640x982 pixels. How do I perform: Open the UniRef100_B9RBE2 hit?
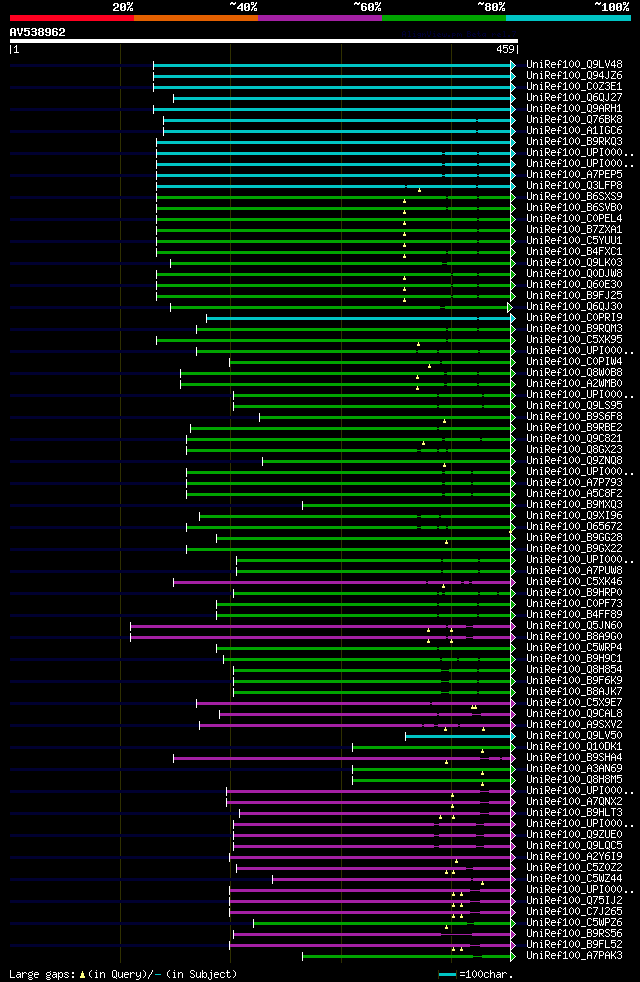[x=574, y=428]
